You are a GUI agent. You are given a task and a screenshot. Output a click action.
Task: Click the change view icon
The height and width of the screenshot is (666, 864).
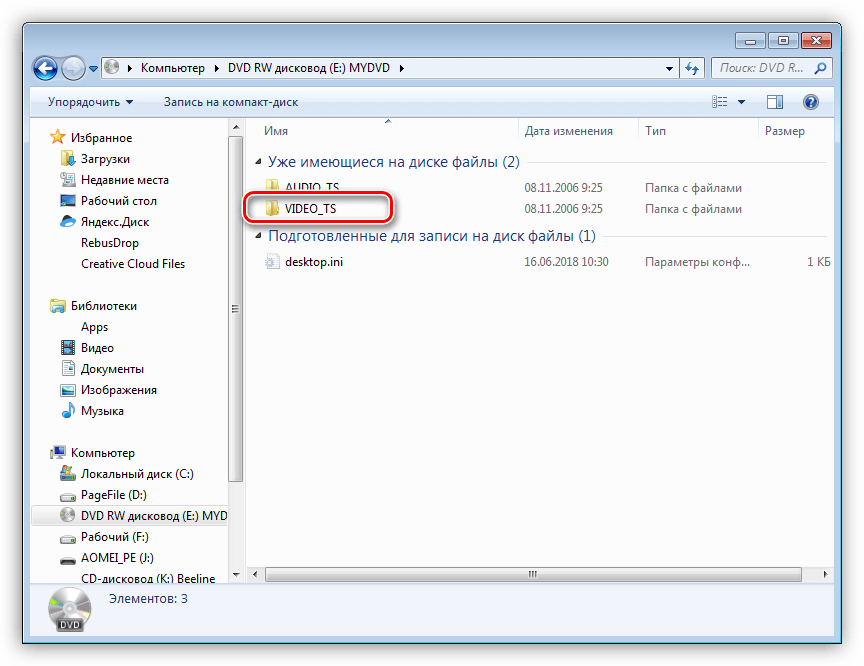(x=720, y=102)
